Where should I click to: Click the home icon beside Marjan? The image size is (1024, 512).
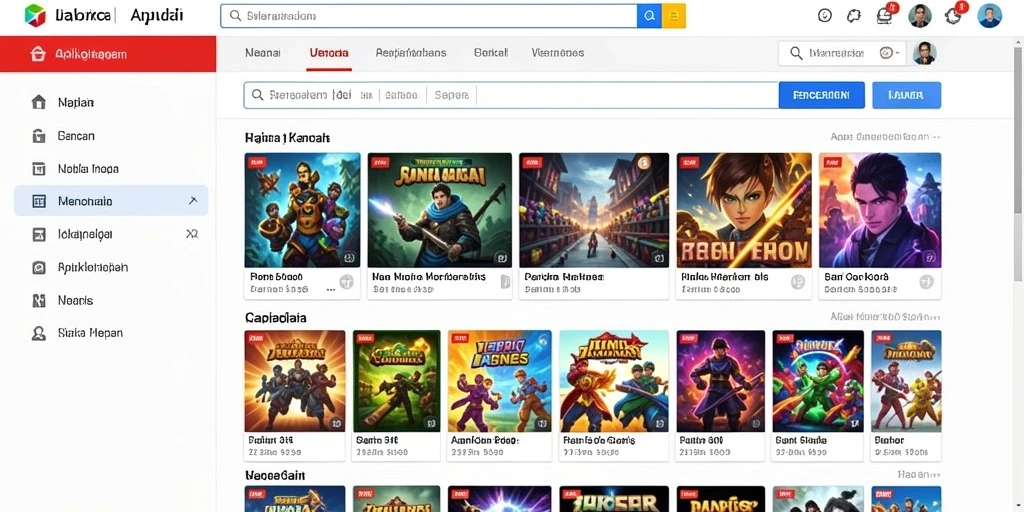(x=39, y=103)
